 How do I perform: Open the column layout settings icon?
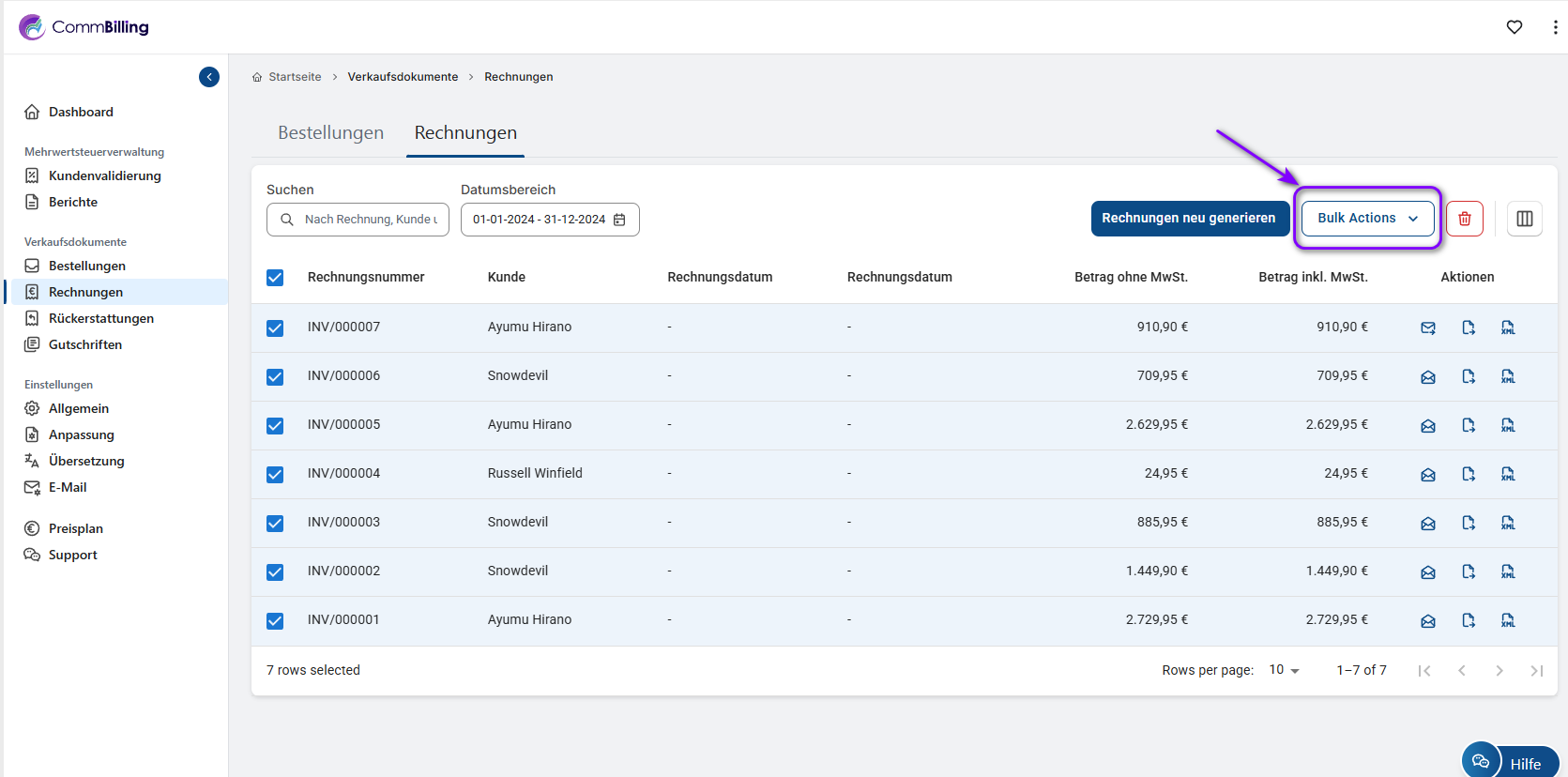(x=1524, y=219)
